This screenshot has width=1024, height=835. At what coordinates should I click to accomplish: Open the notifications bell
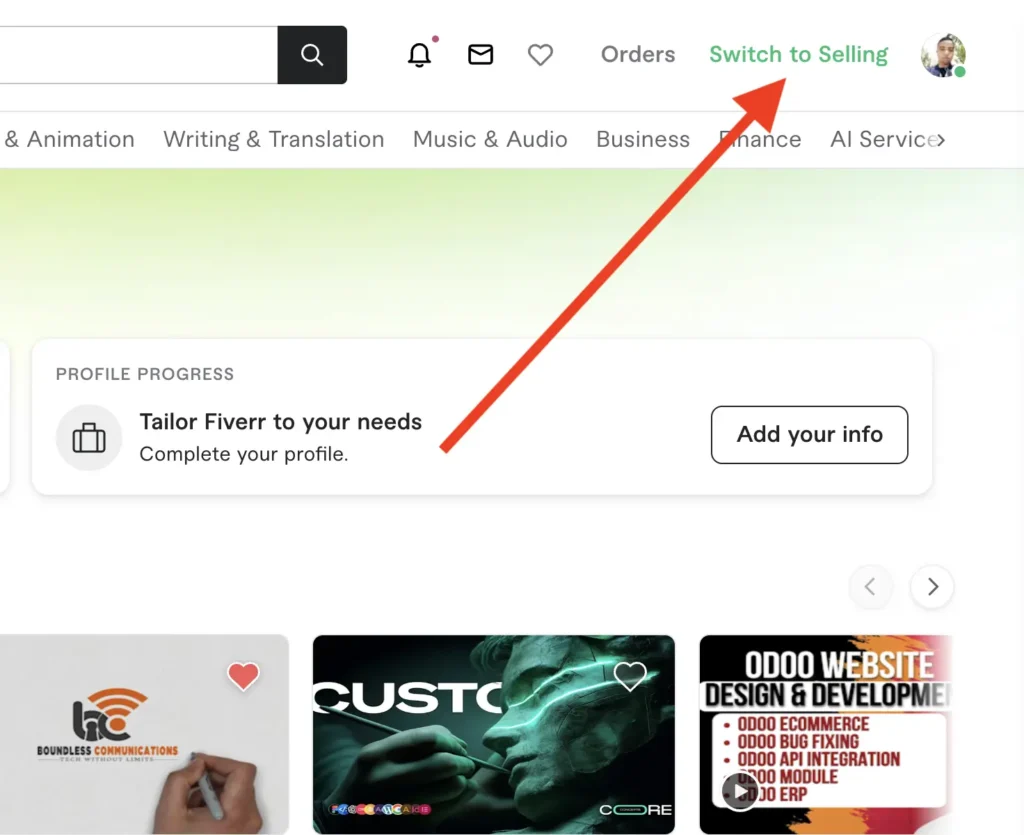tap(419, 55)
